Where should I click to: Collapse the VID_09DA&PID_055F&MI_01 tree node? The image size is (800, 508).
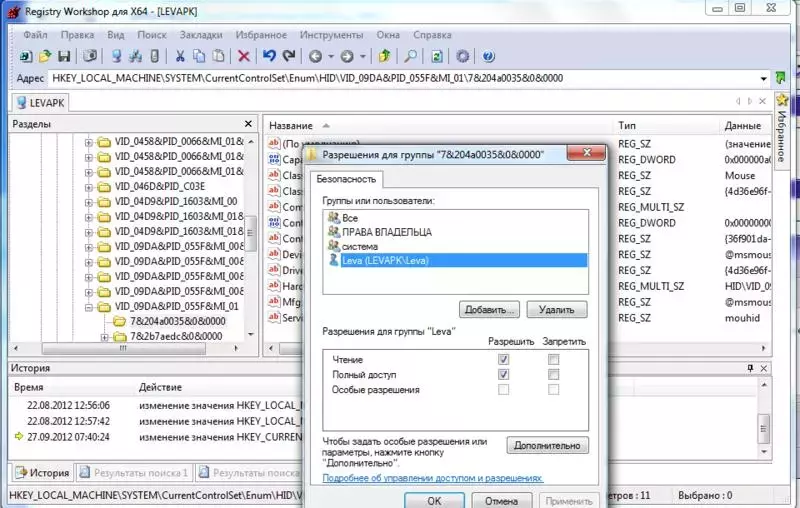point(89,307)
